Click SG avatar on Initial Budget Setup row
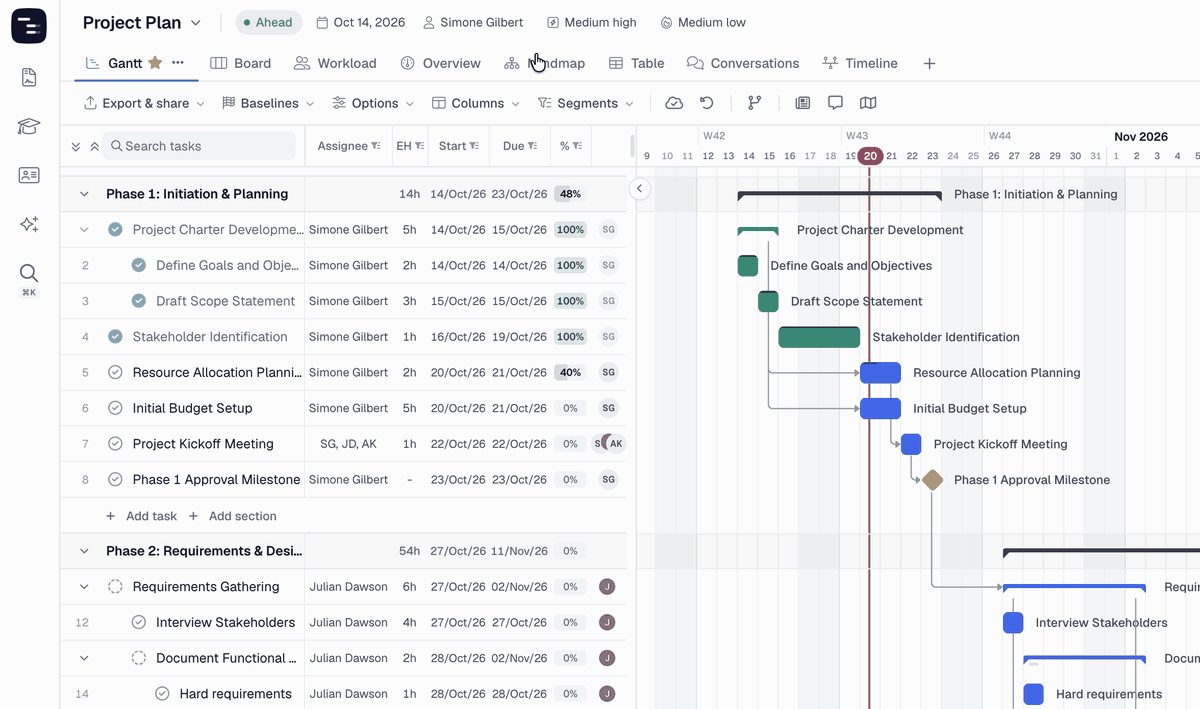 [x=608, y=408]
